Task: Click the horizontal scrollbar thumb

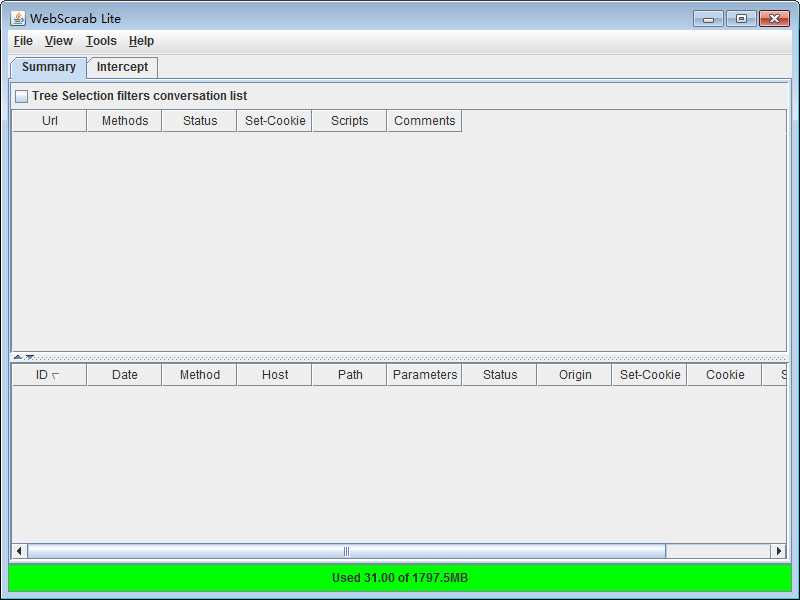Action: pos(346,551)
